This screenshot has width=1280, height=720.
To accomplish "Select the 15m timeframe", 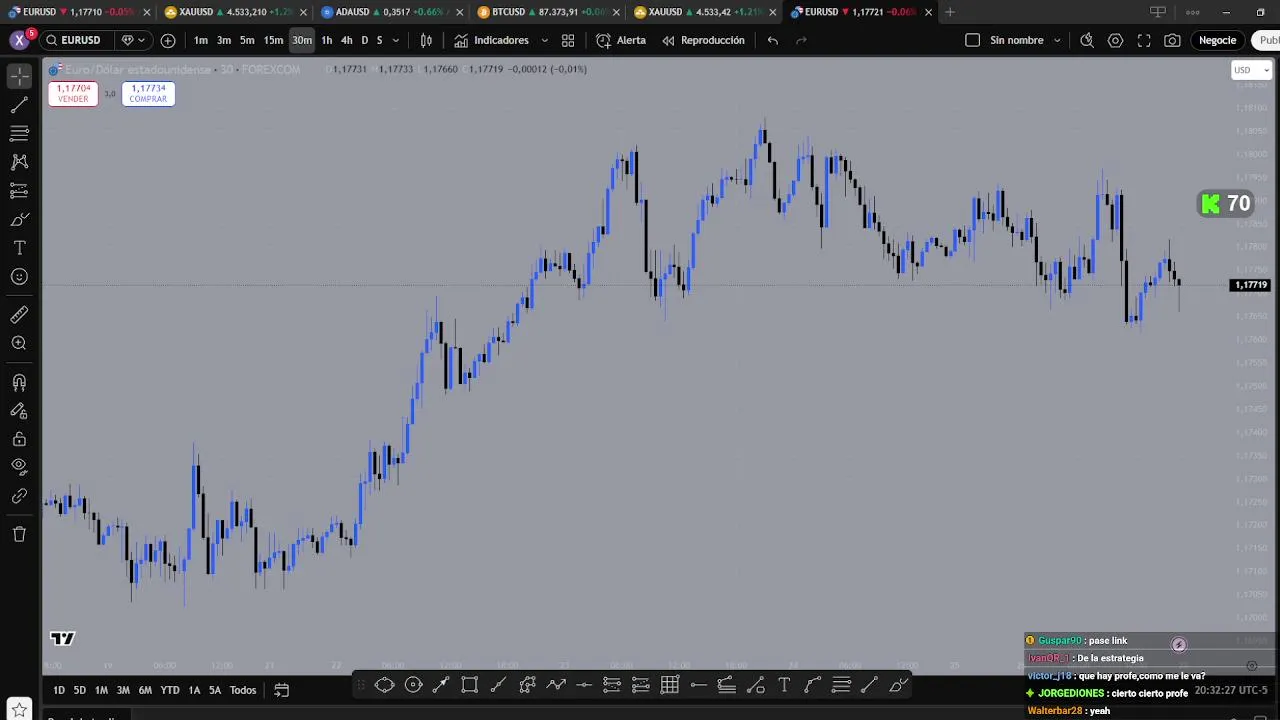I will pyautogui.click(x=273, y=40).
